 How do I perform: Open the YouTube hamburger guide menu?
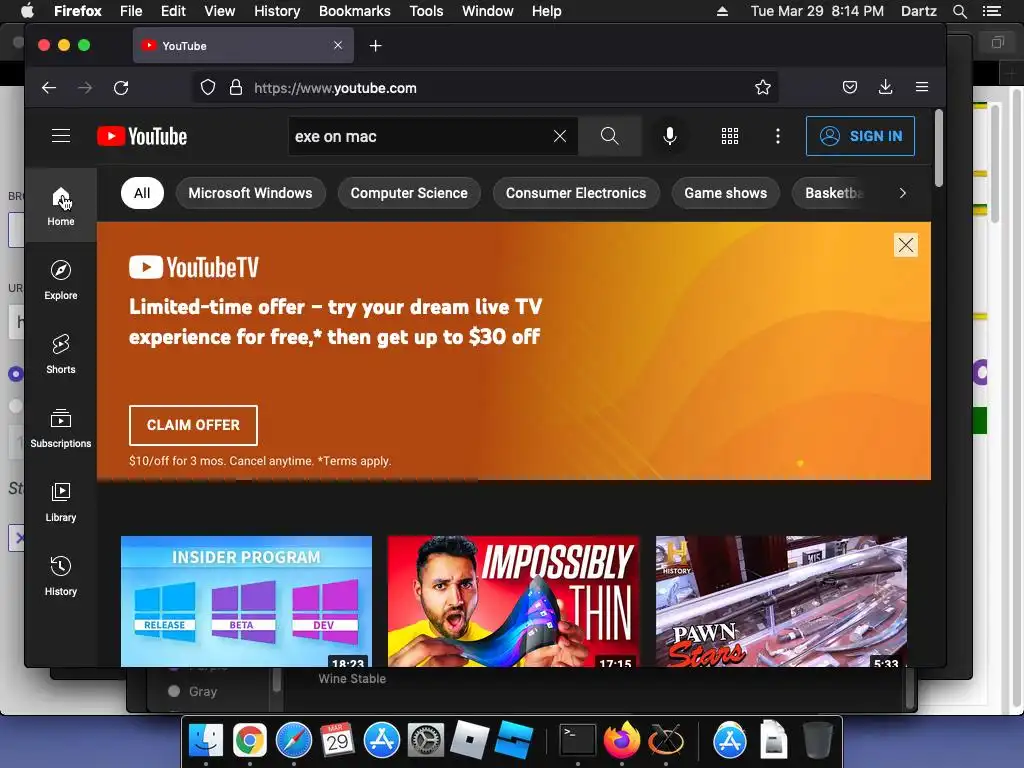coord(61,136)
